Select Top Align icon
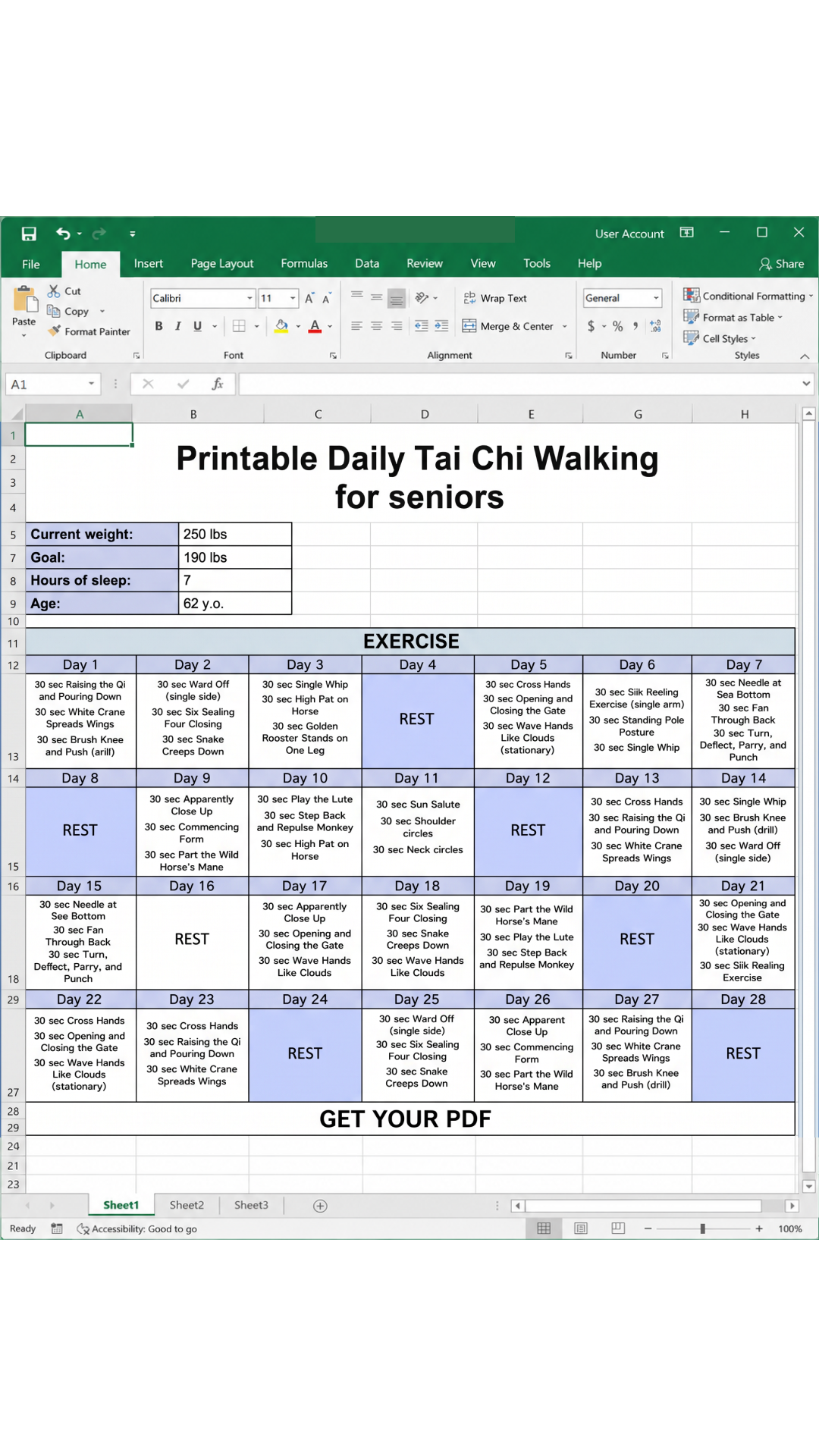Image resolution: width=819 pixels, height=1456 pixels. tap(356, 297)
